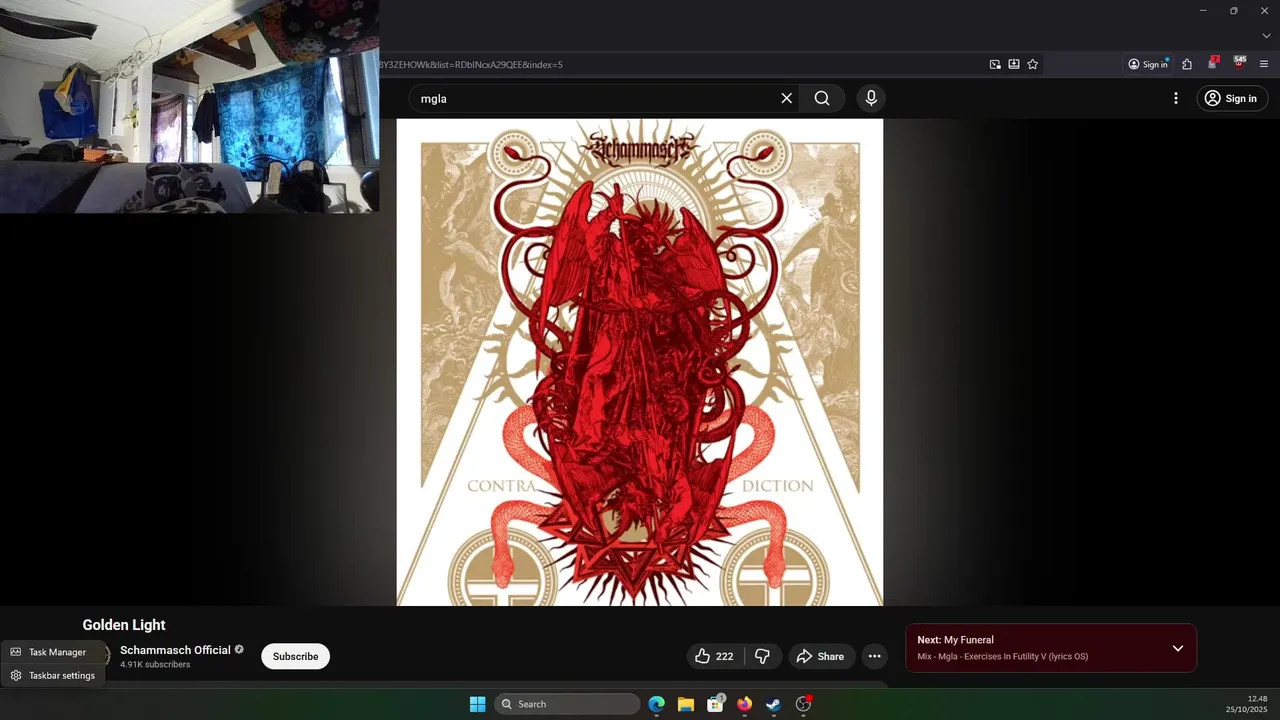
Task: Share the Golden Light video
Action: coord(820,656)
